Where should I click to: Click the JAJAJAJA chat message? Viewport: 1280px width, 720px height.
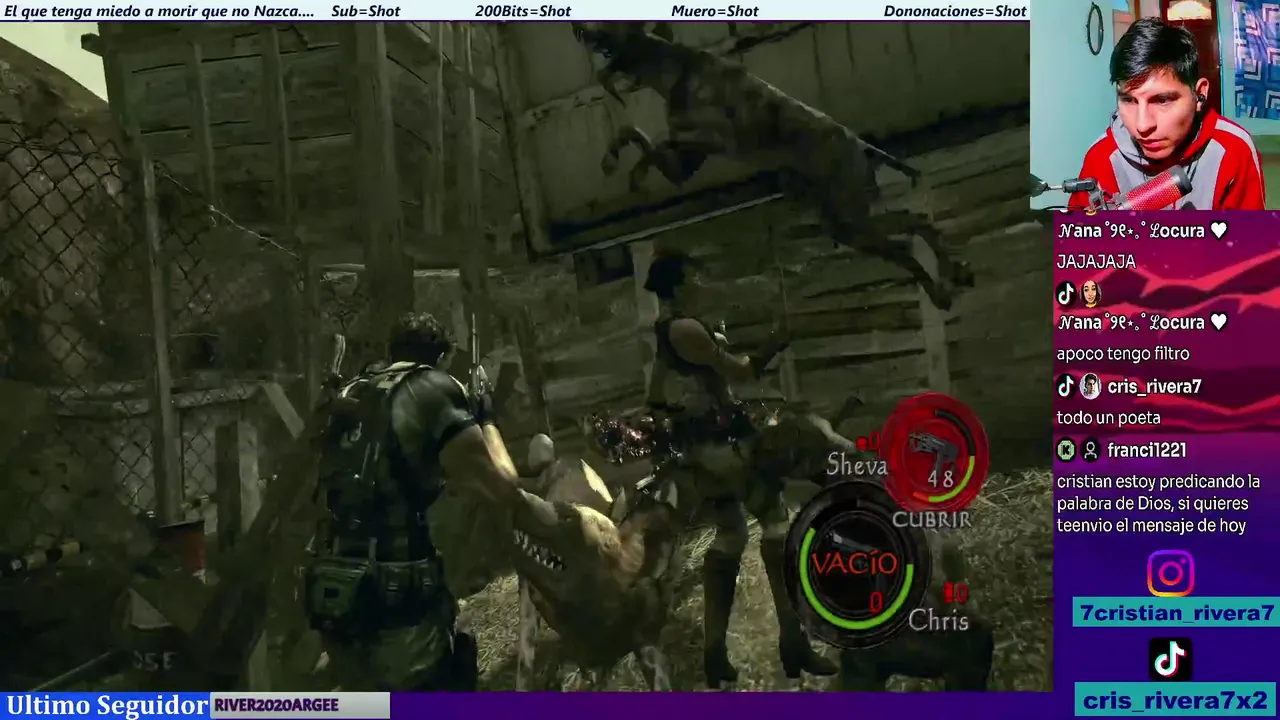coord(1096,262)
